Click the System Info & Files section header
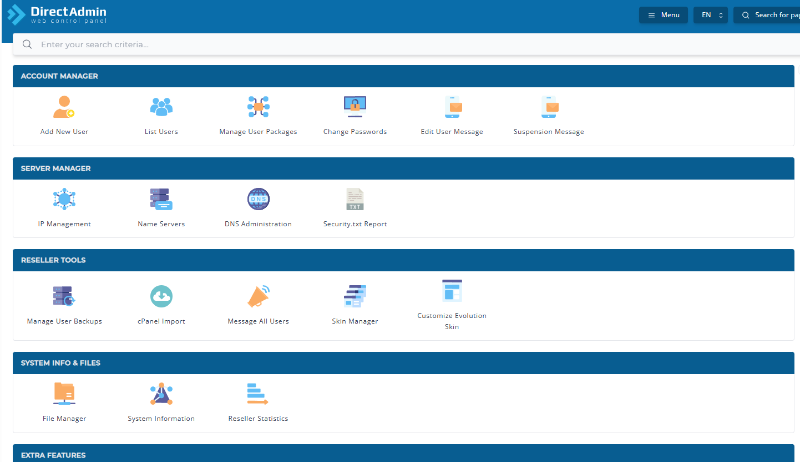The height and width of the screenshot is (462, 800). click(x=403, y=363)
